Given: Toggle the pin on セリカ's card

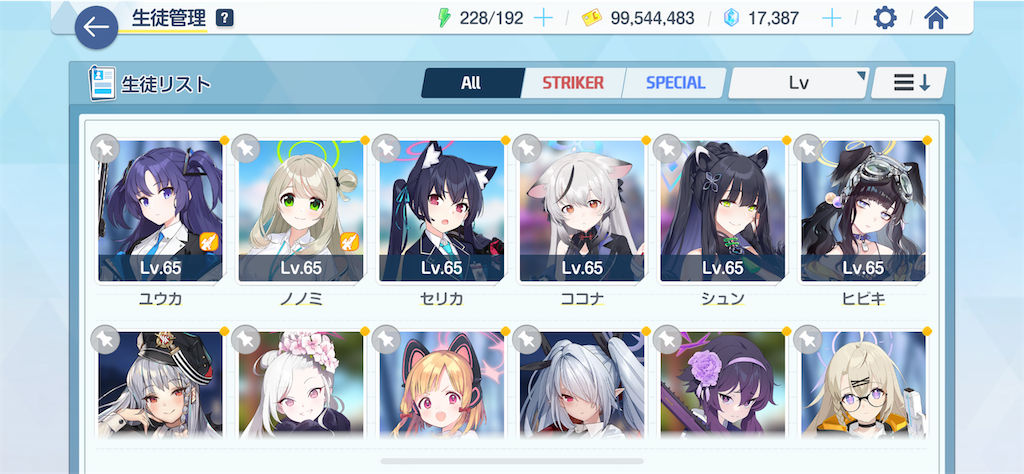Looking at the screenshot, I should (385, 148).
